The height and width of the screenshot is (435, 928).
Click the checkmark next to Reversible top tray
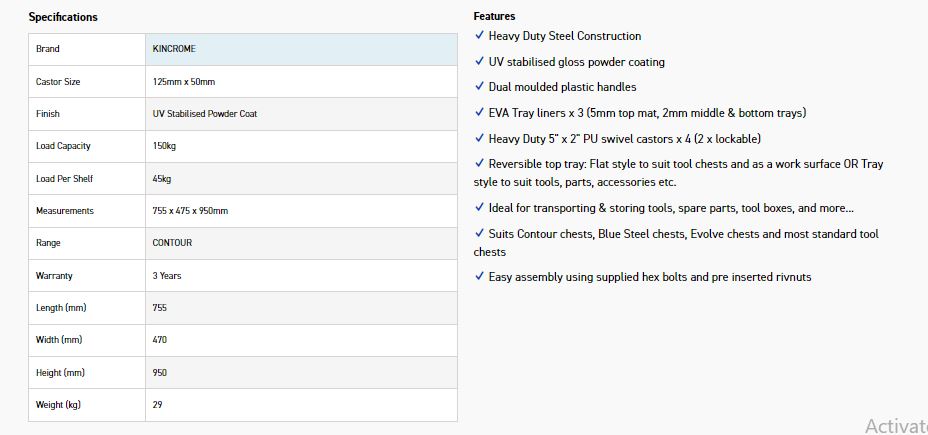pos(480,164)
